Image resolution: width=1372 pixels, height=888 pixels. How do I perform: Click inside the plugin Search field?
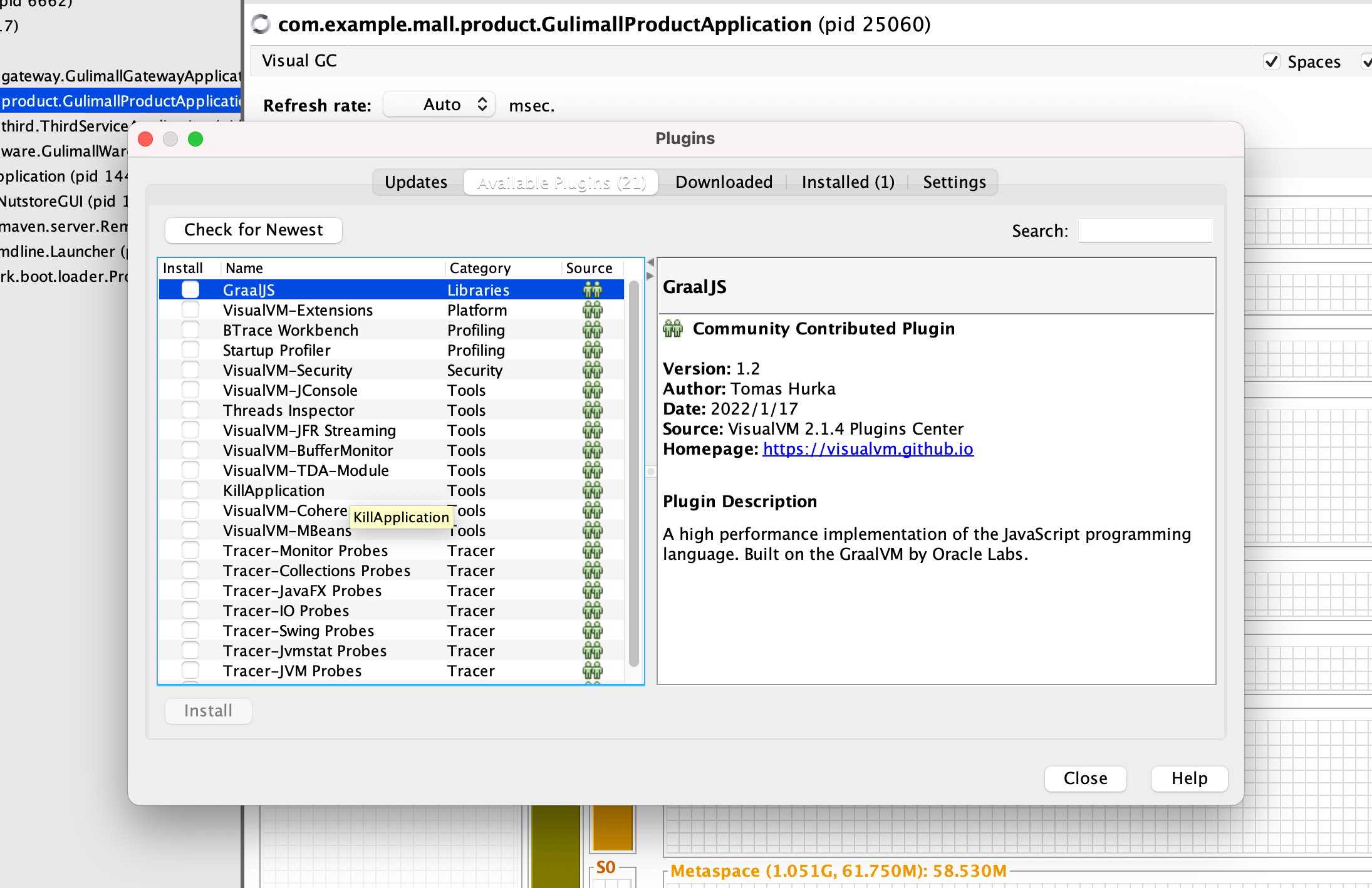(1145, 230)
